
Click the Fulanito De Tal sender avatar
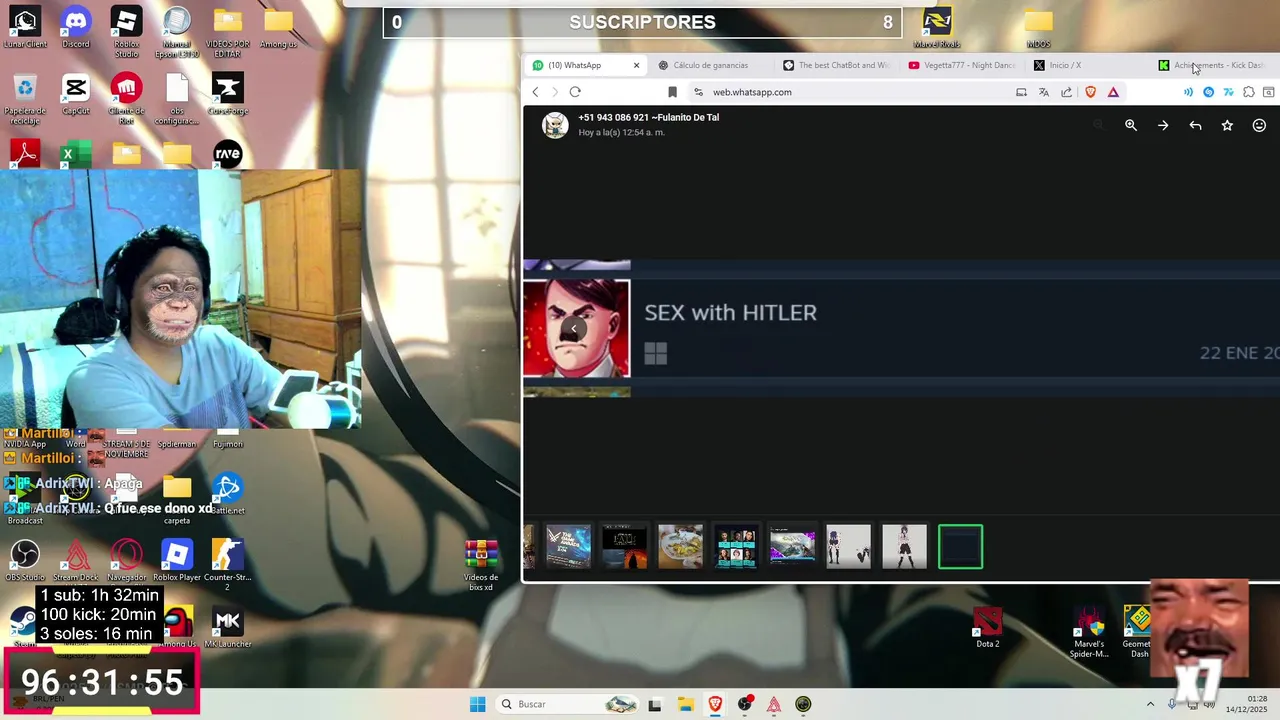coord(555,125)
